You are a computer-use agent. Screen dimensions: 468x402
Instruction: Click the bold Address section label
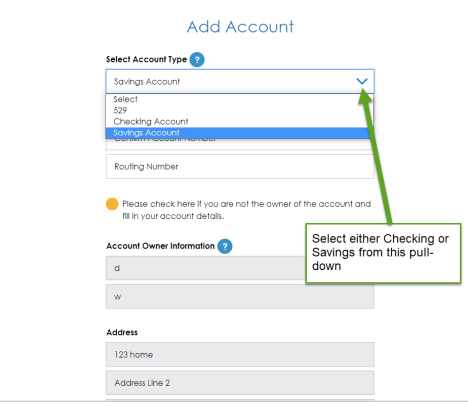click(122, 332)
